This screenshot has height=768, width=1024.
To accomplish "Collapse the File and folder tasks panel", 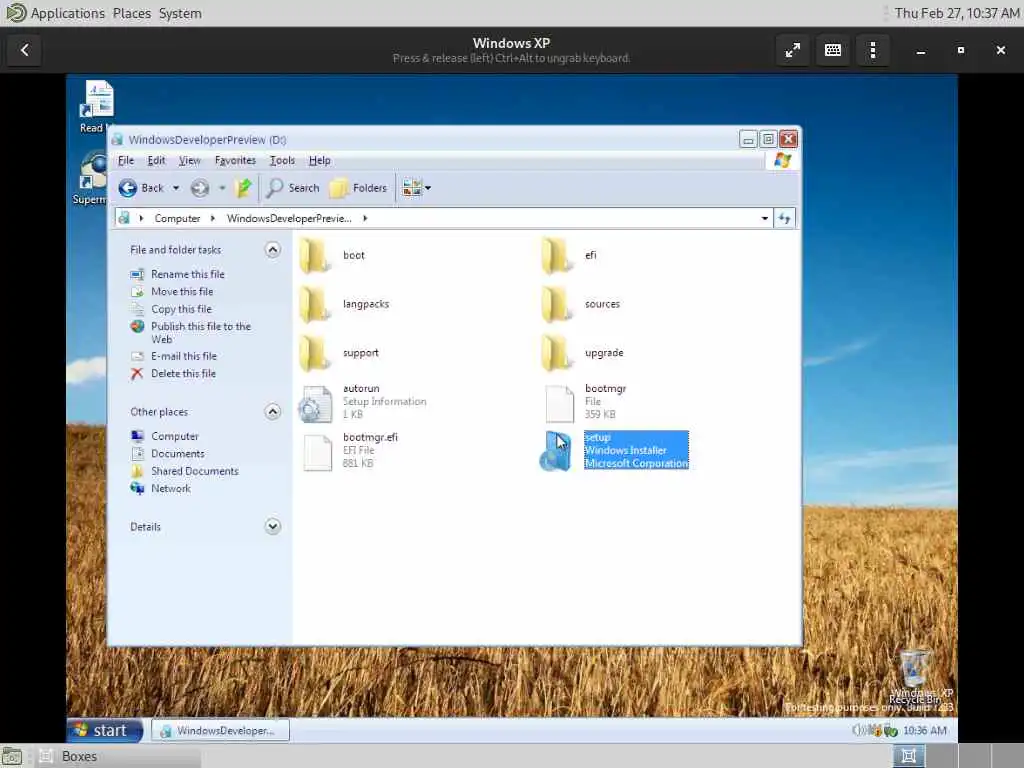I will 273,249.
